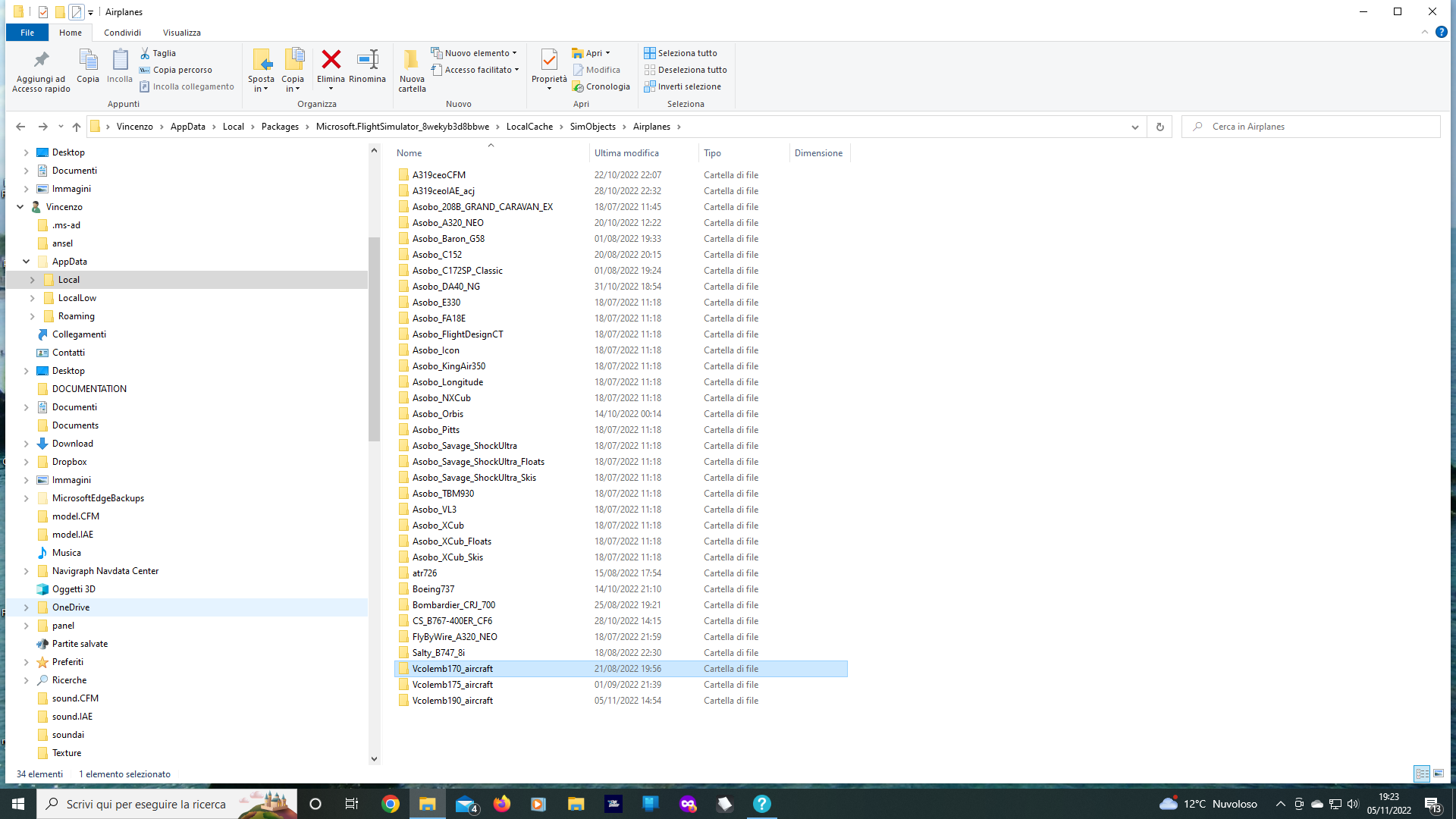Viewport: 1456px width, 819px height.
Task: Click Packages in the address breadcrumb
Action: (x=280, y=127)
